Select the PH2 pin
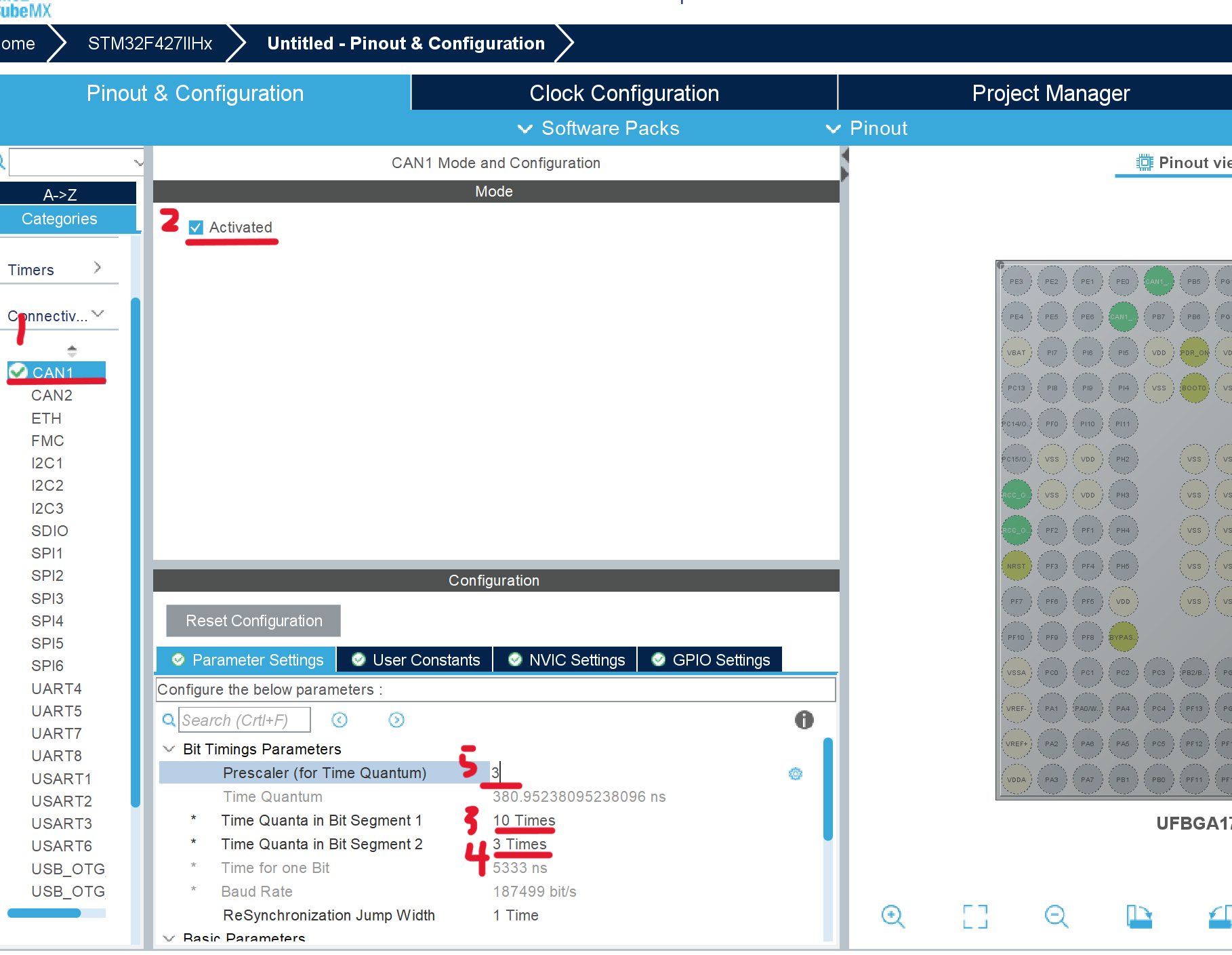This screenshot has width=1232, height=955. coord(1123,459)
